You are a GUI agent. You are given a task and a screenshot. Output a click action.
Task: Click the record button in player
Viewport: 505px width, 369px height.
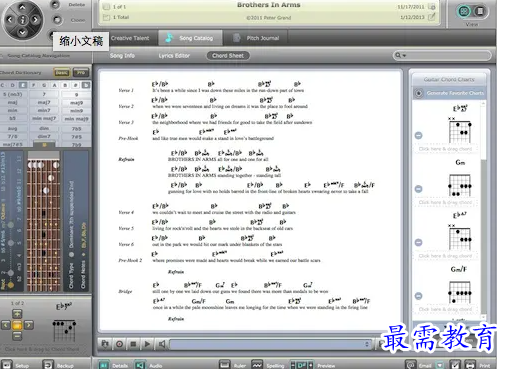pyautogui.click(x=119, y=344)
